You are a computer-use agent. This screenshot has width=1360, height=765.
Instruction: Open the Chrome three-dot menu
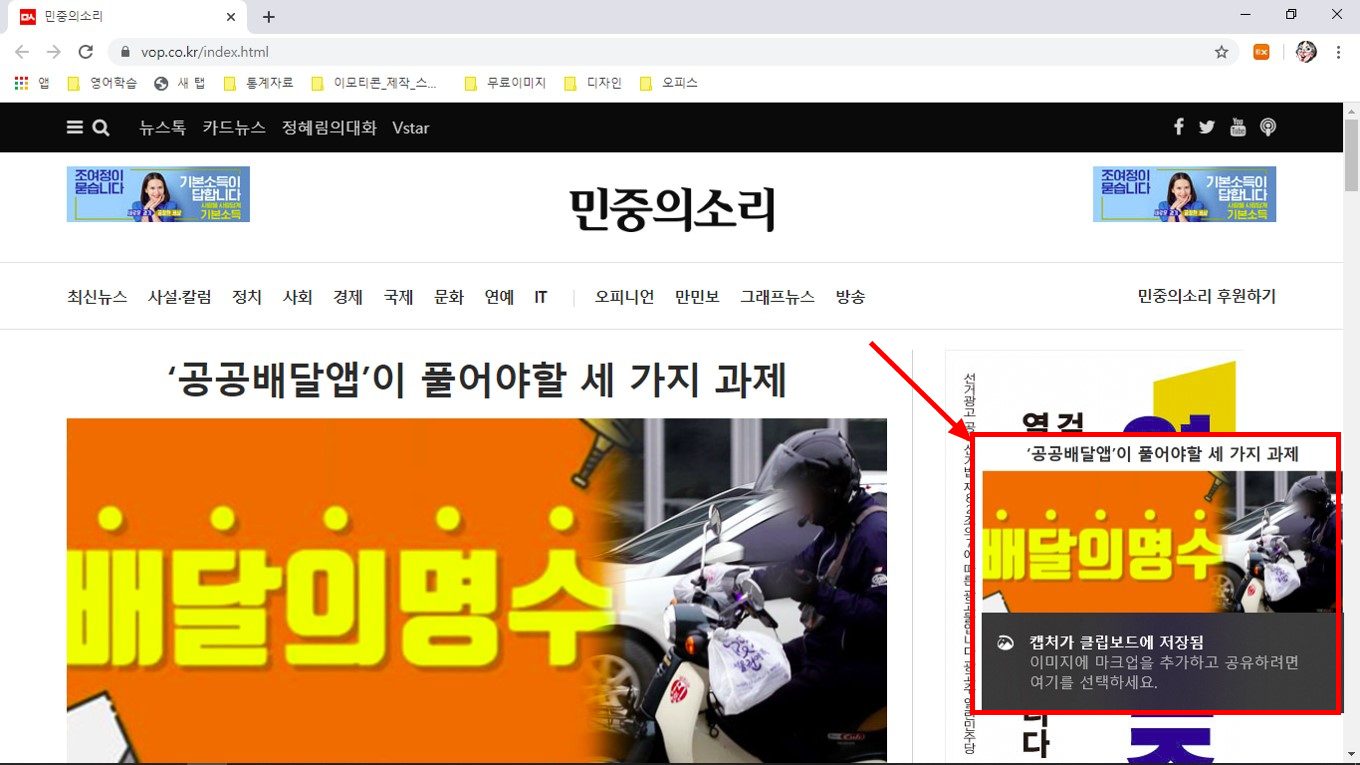click(1339, 52)
